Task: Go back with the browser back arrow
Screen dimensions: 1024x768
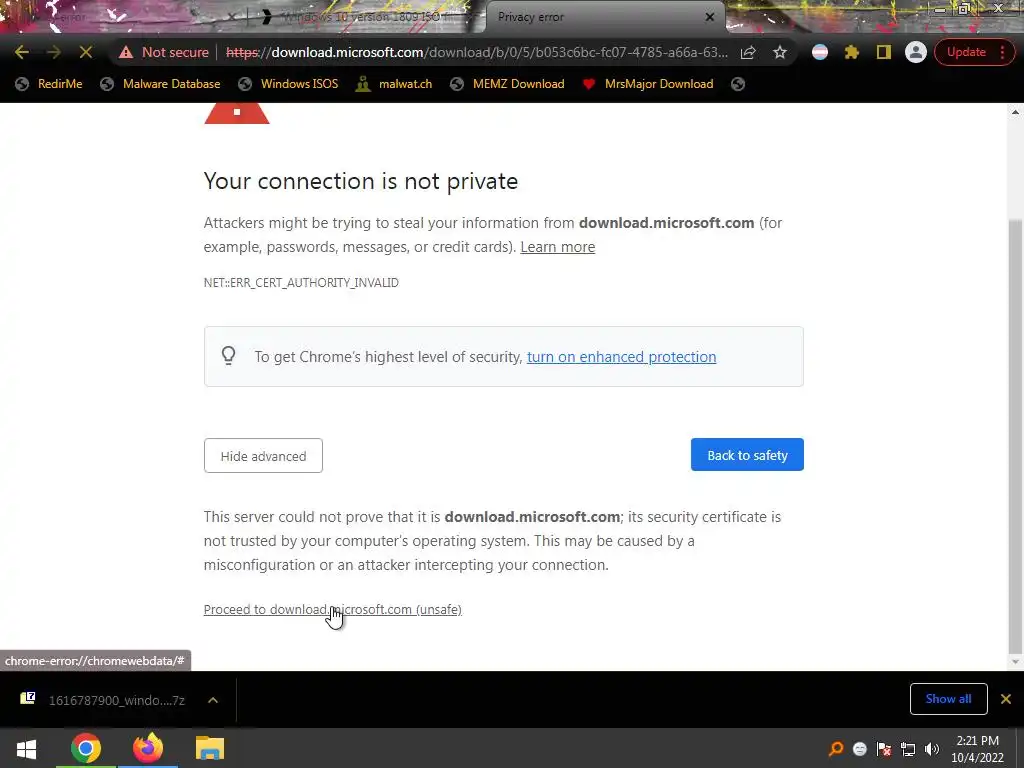Action: click(x=22, y=52)
